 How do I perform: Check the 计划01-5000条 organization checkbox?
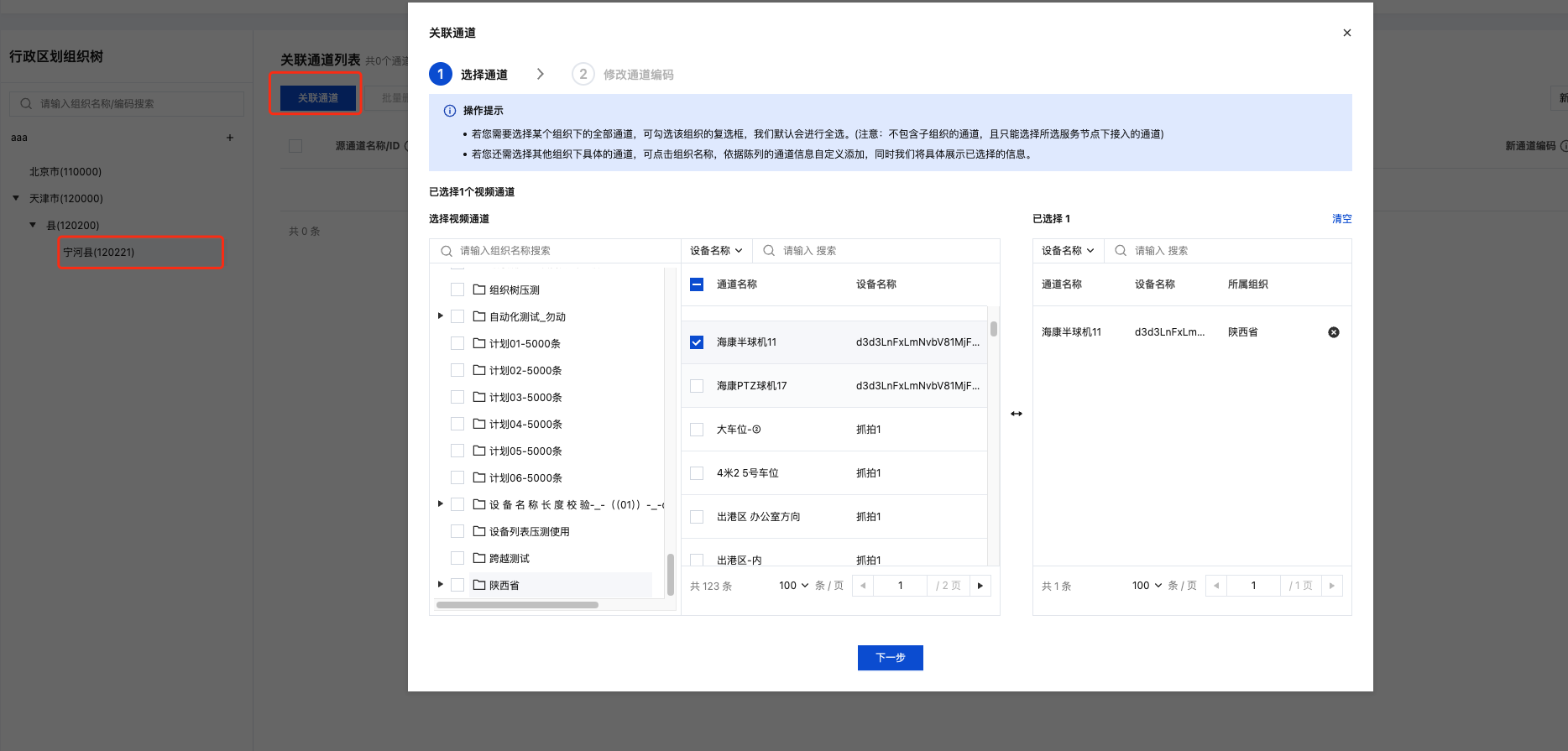(457, 343)
